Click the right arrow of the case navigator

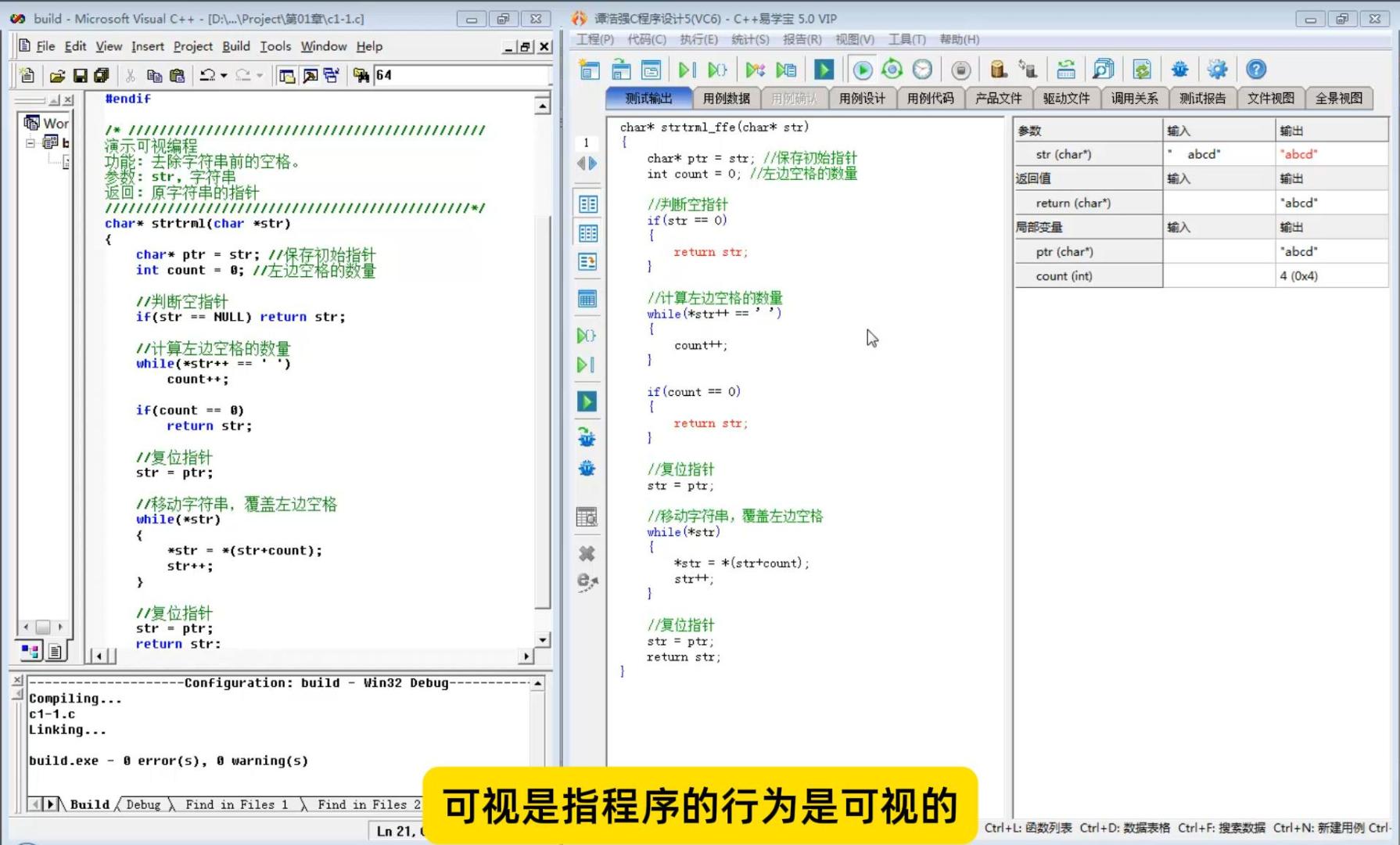click(x=593, y=164)
